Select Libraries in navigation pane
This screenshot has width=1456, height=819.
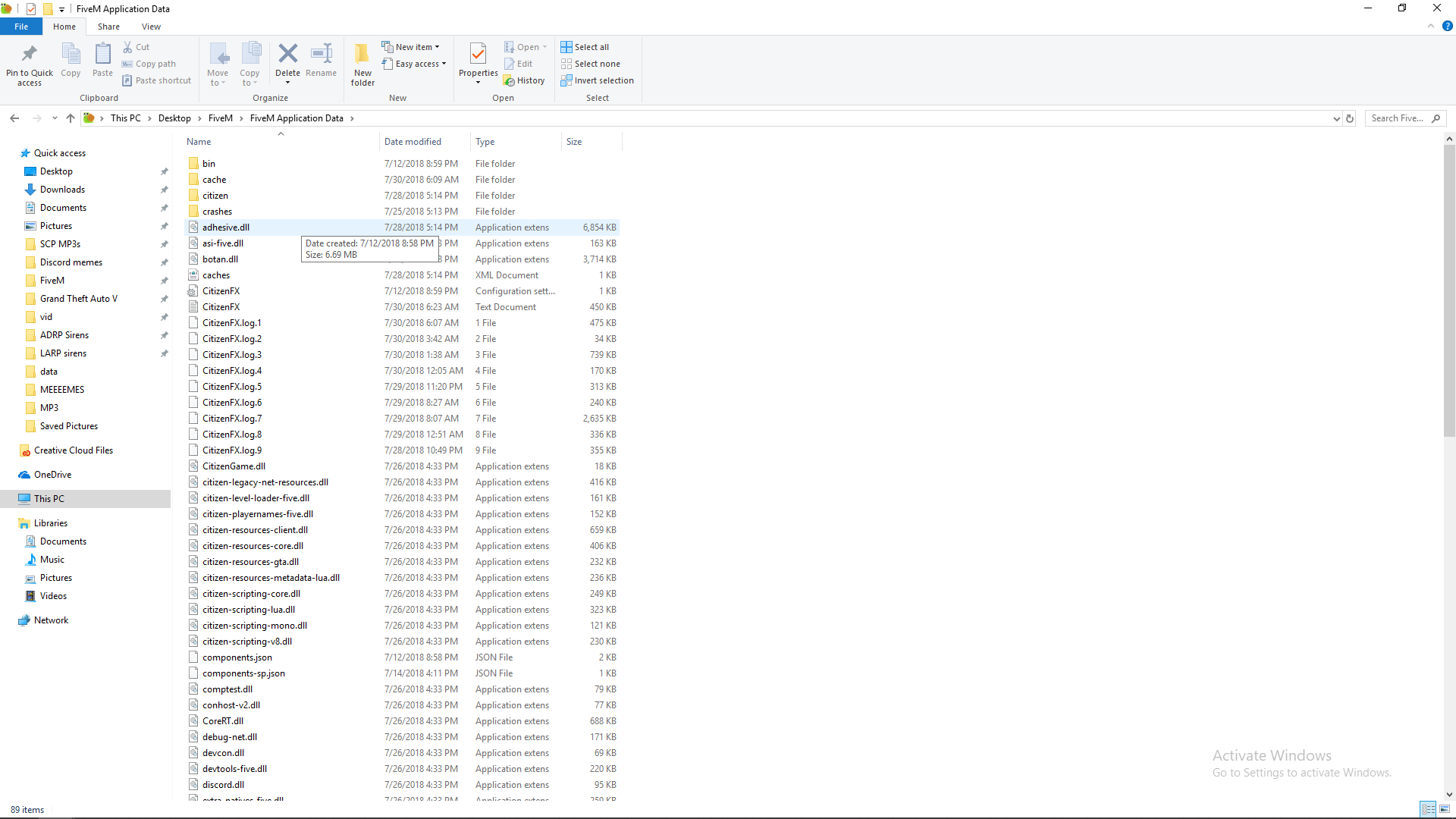coord(50,523)
